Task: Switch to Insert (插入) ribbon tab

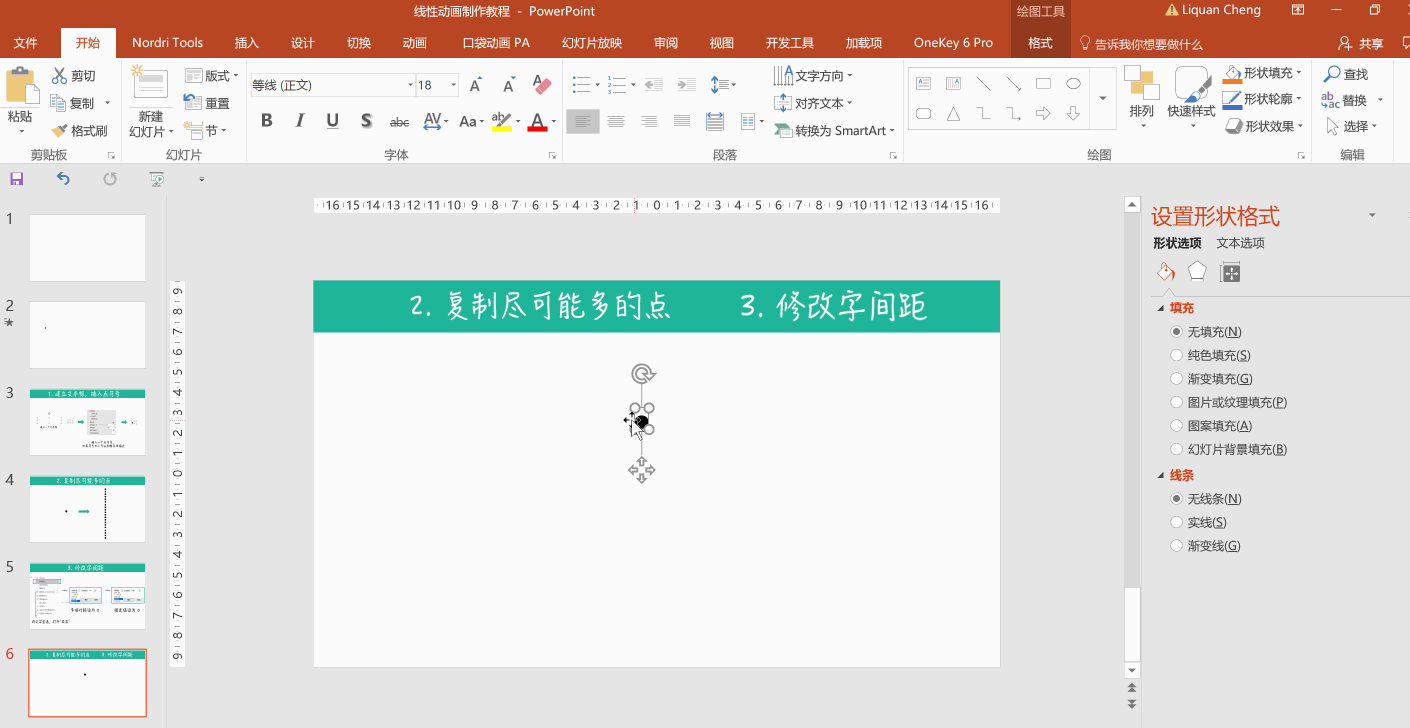Action: coord(246,43)
